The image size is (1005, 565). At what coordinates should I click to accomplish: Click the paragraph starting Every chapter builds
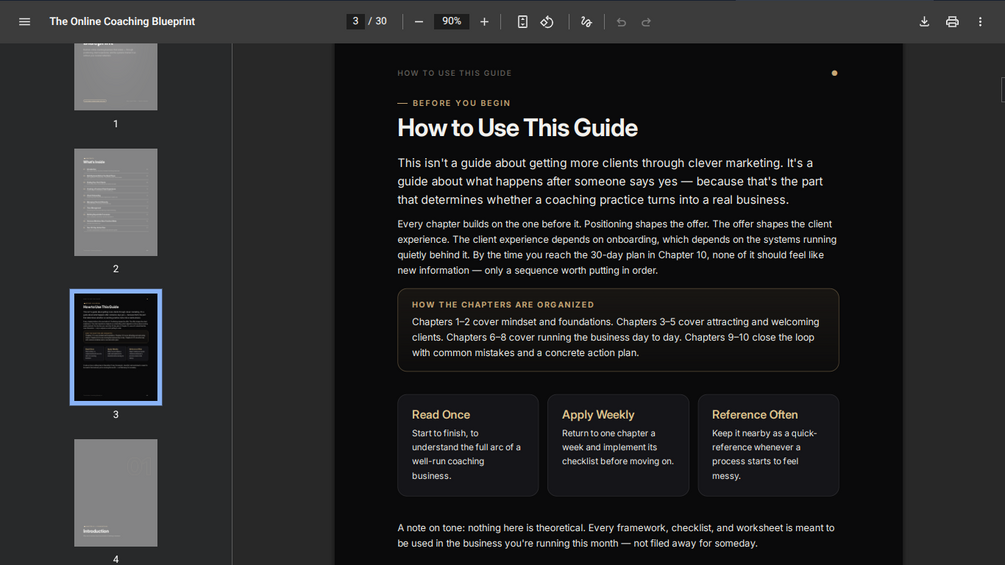point(617,247)
